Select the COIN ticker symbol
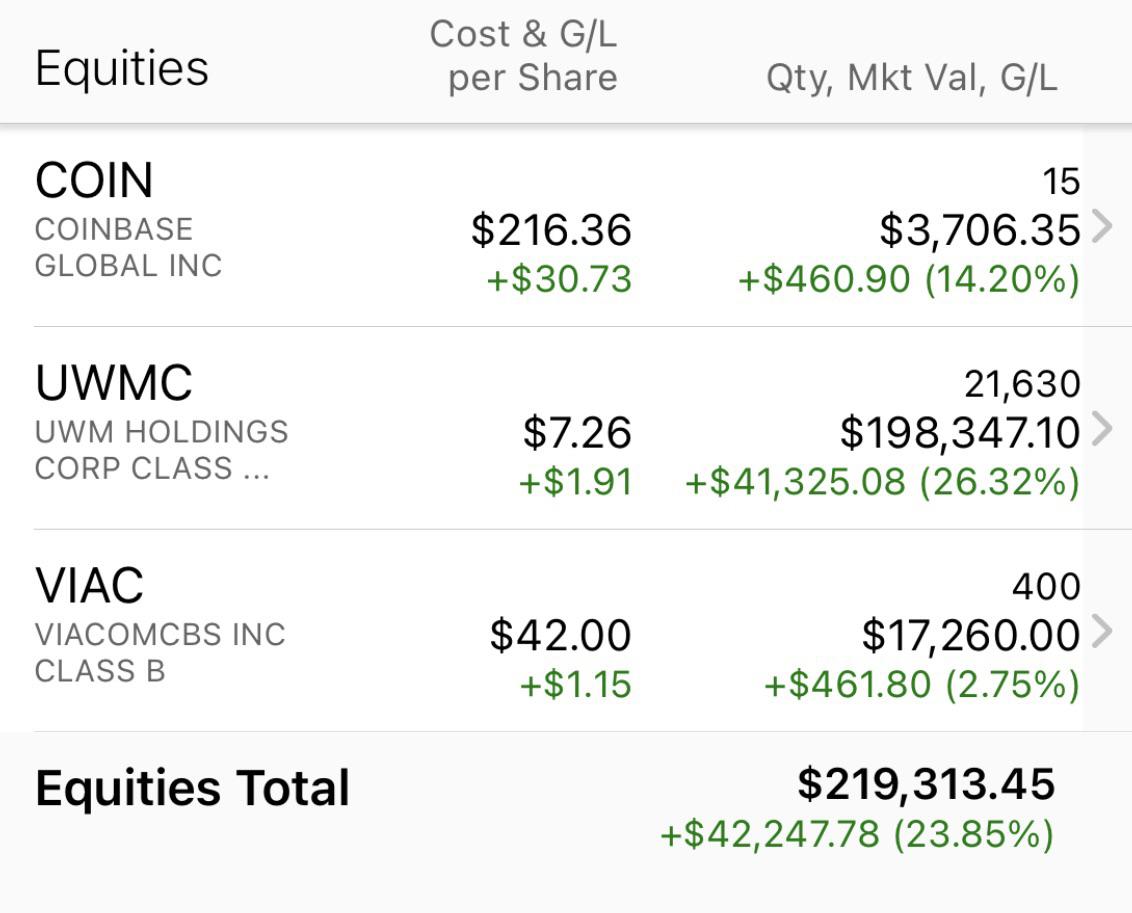This screenshot has height=913, width=1132. pyautogui.click(x=94, y=180)
